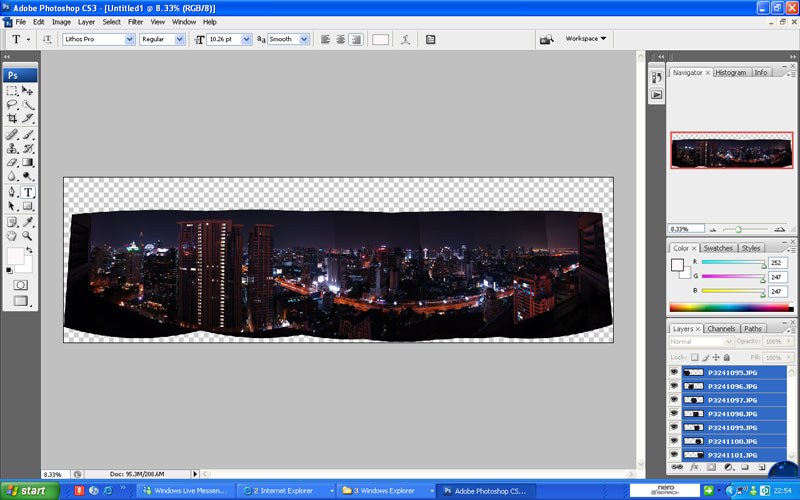Select the Brush tool
Image resolution: width=800 pixels, height=500 pixels.
point(28,135)
